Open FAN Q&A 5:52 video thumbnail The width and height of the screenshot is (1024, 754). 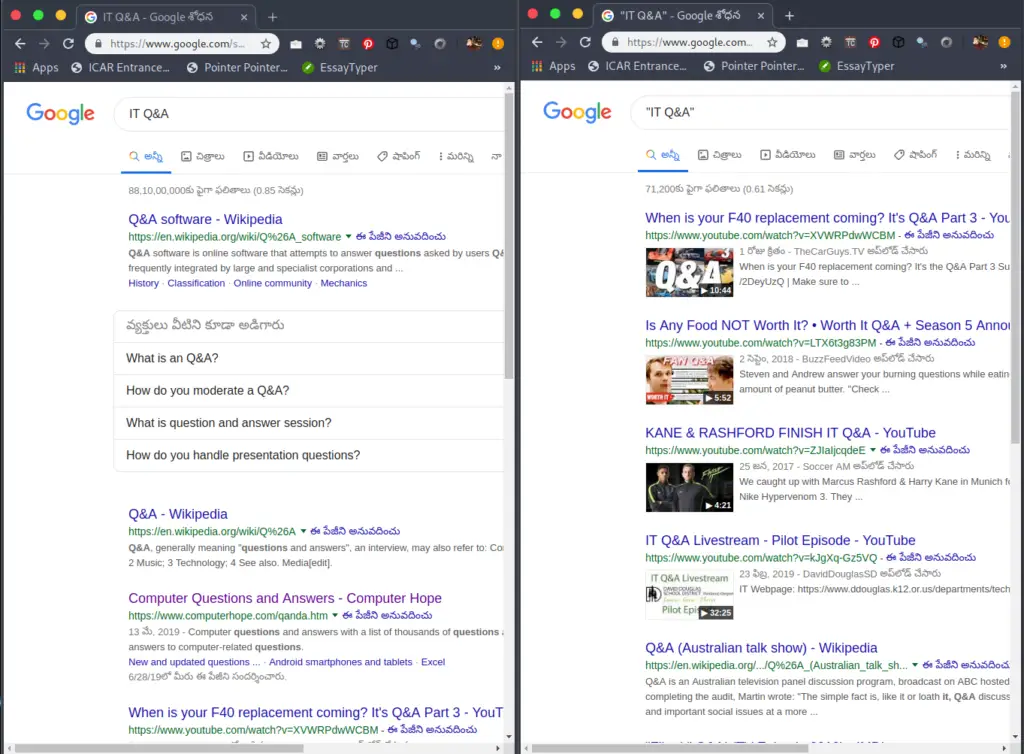689,380
